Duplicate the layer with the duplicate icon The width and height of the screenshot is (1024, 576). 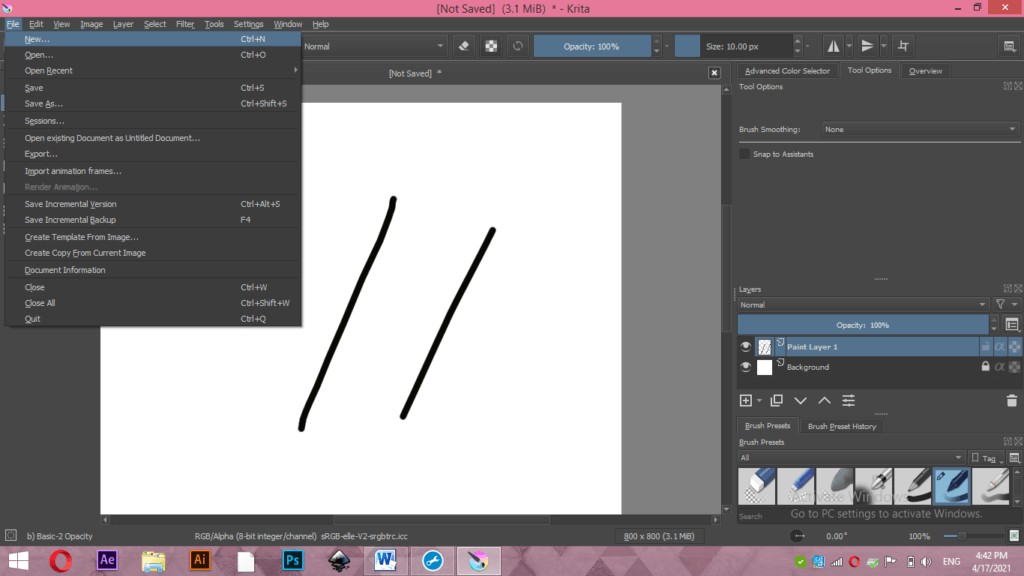click(x=776, y=400)
